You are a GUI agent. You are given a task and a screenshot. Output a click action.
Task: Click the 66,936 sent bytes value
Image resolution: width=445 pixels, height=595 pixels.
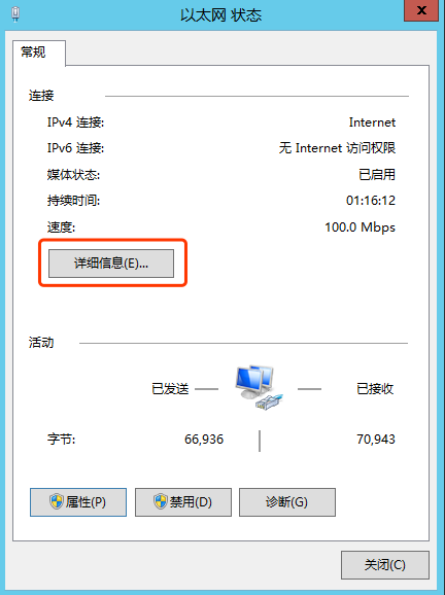204,439
